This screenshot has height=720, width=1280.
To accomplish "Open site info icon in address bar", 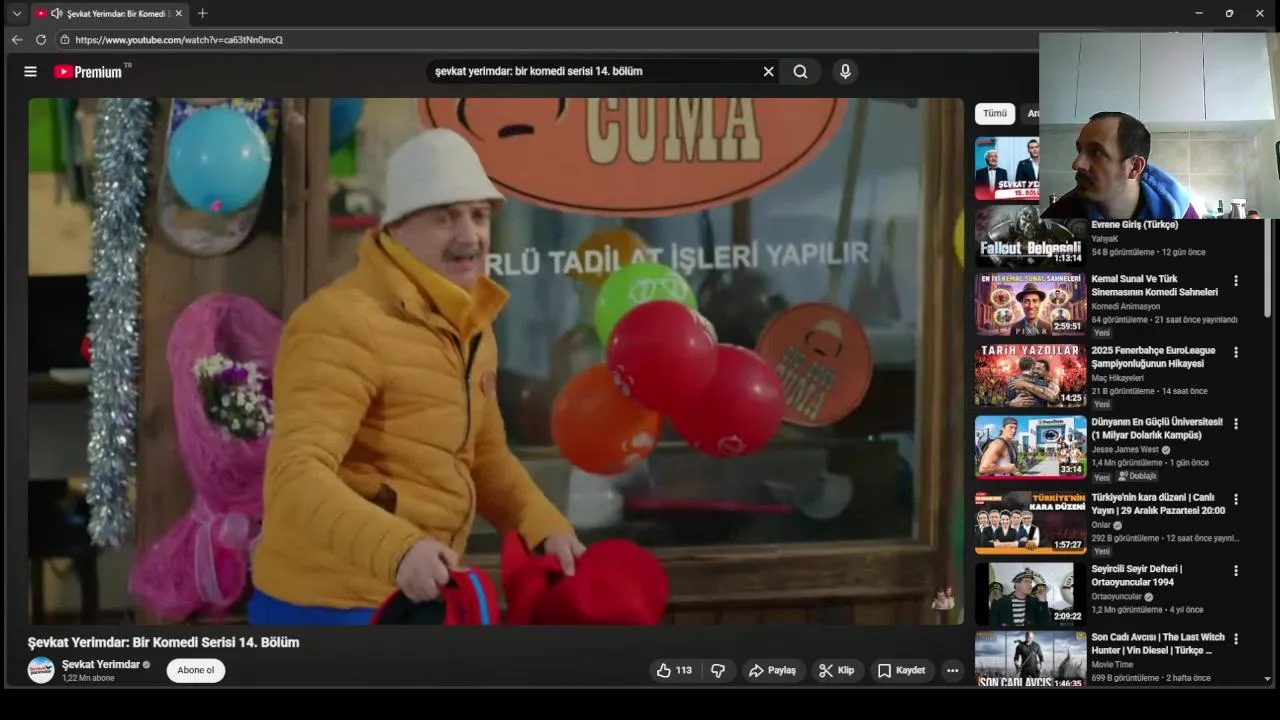I will click(x=64, y=40).
